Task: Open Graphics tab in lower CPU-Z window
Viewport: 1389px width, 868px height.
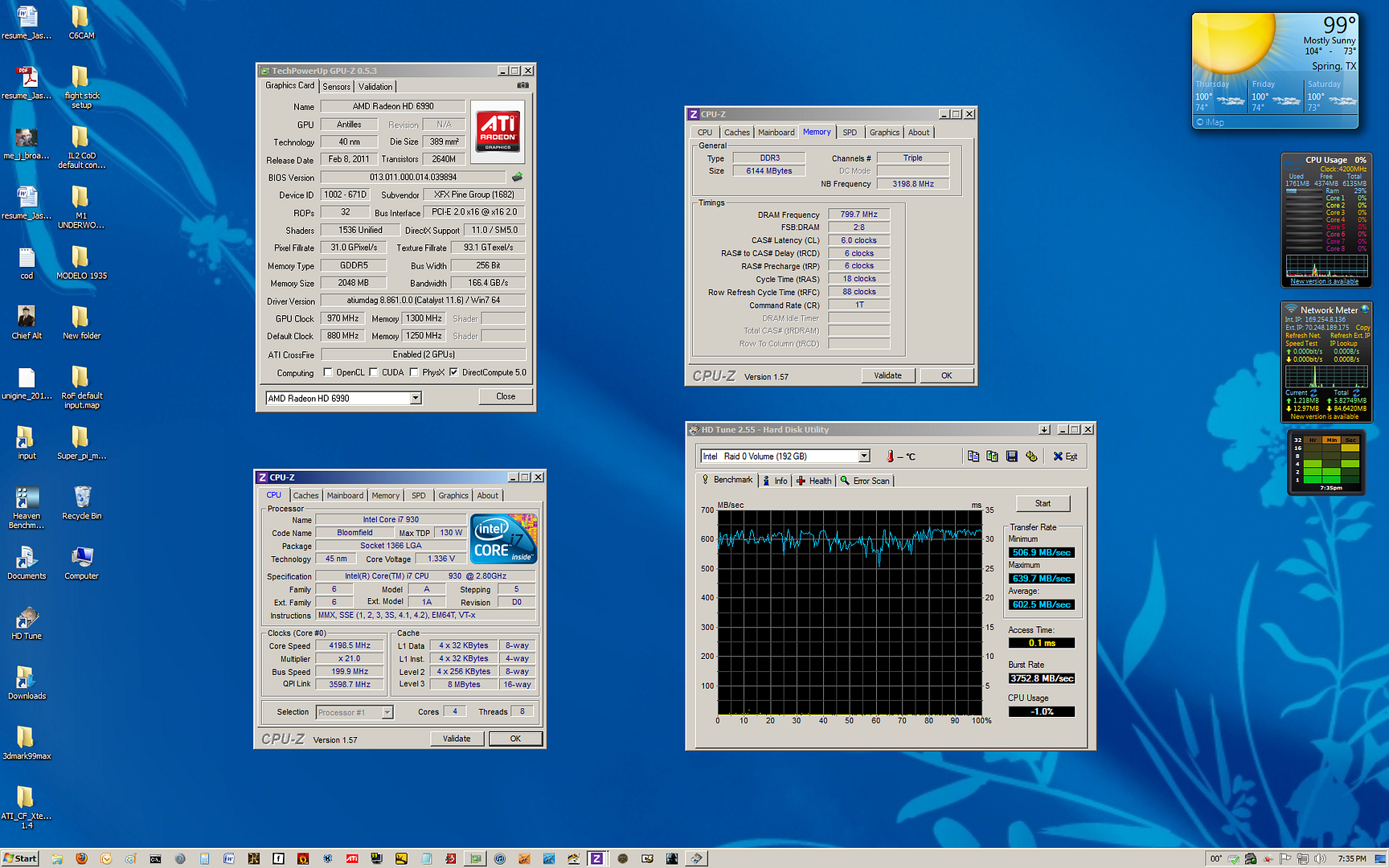Action: click(x=453, y=496)
